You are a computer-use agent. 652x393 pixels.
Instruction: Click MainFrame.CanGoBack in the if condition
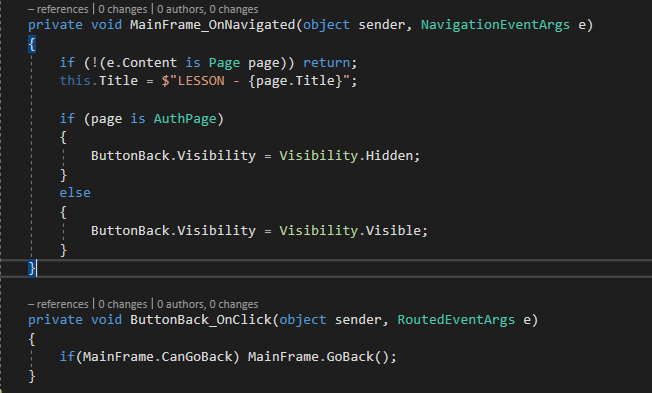[x=157, y=357]
